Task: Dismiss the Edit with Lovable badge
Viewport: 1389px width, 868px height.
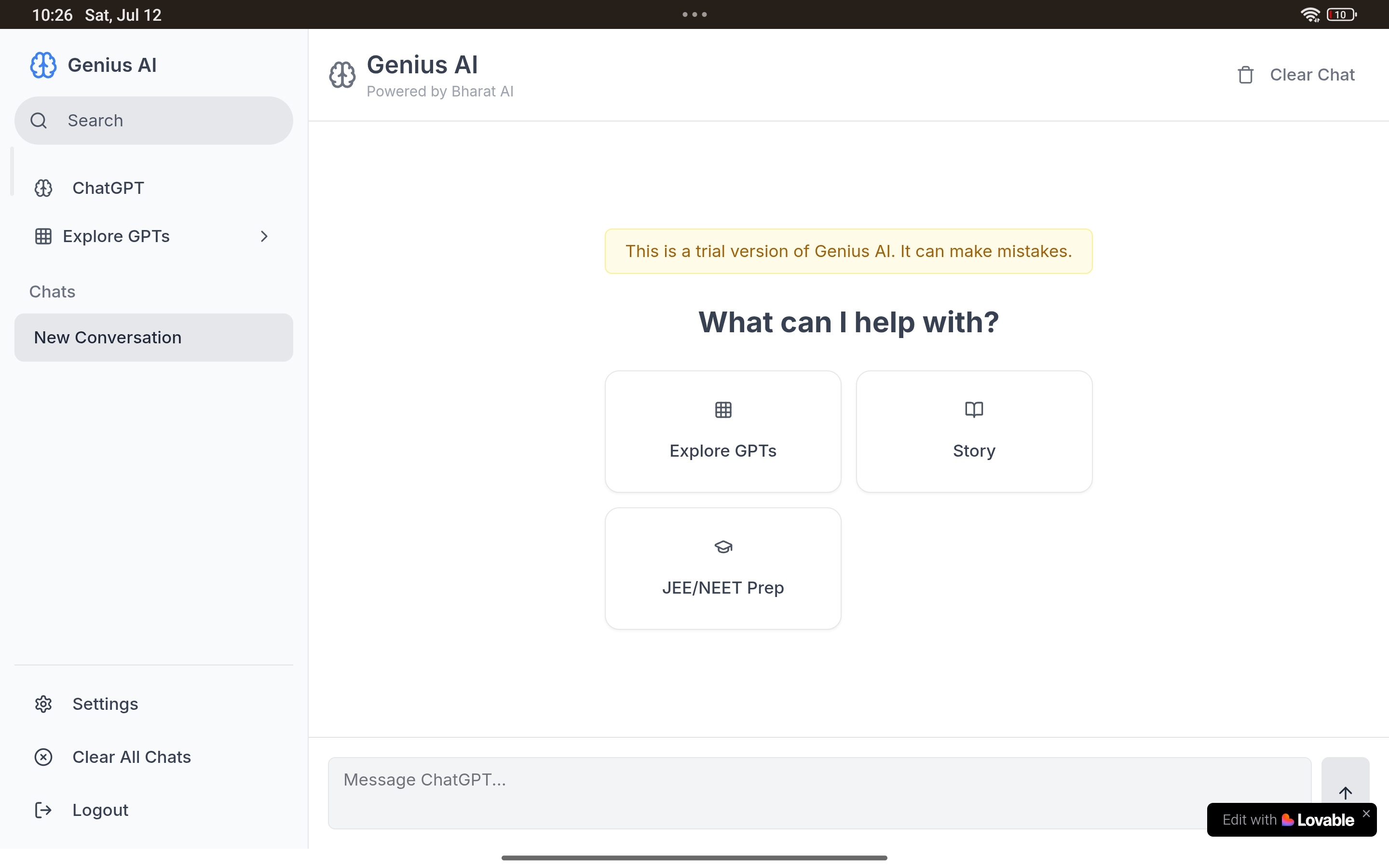Action: pyautogui.click(x=1366, y=814)
